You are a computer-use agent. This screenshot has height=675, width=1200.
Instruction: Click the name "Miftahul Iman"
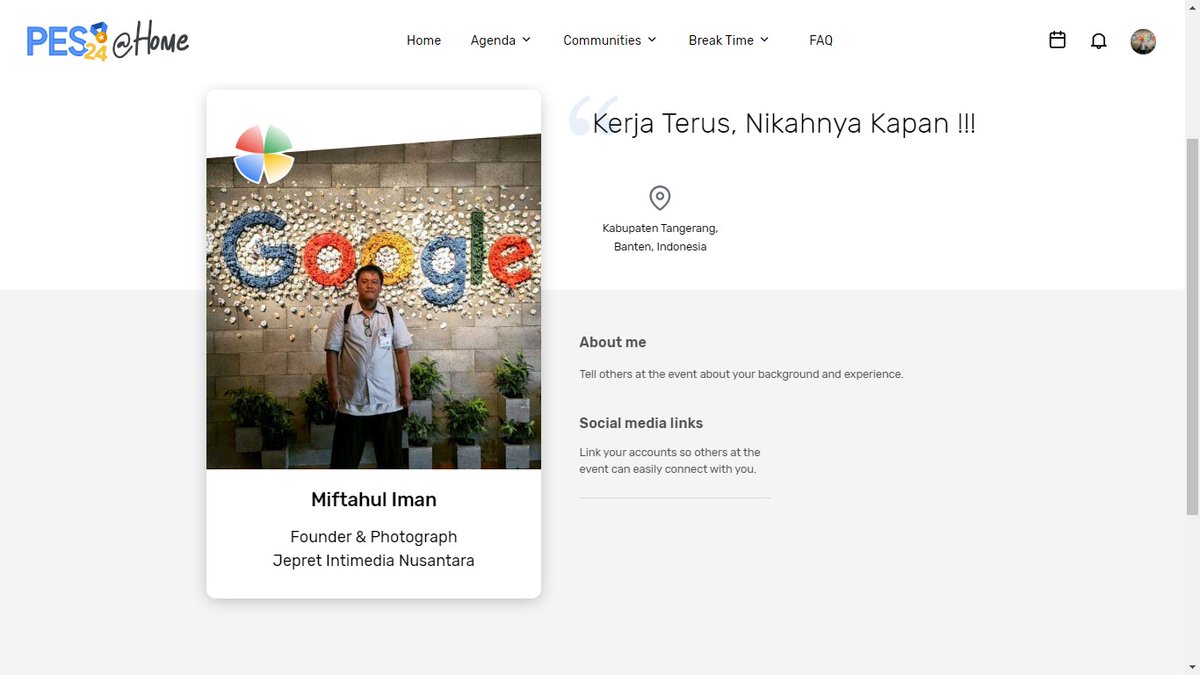point(374,499)
